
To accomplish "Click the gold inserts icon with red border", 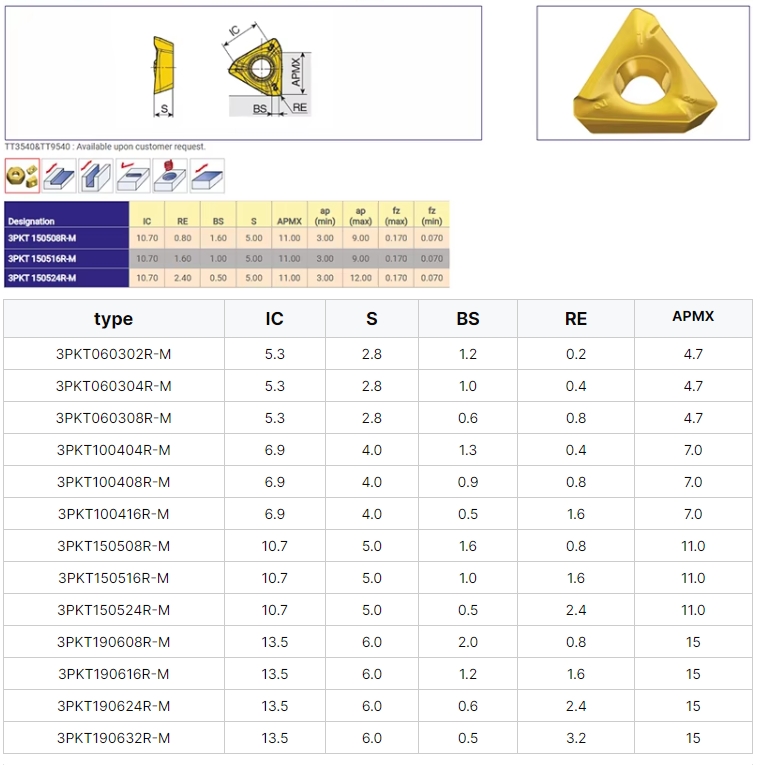I will 22,176.
